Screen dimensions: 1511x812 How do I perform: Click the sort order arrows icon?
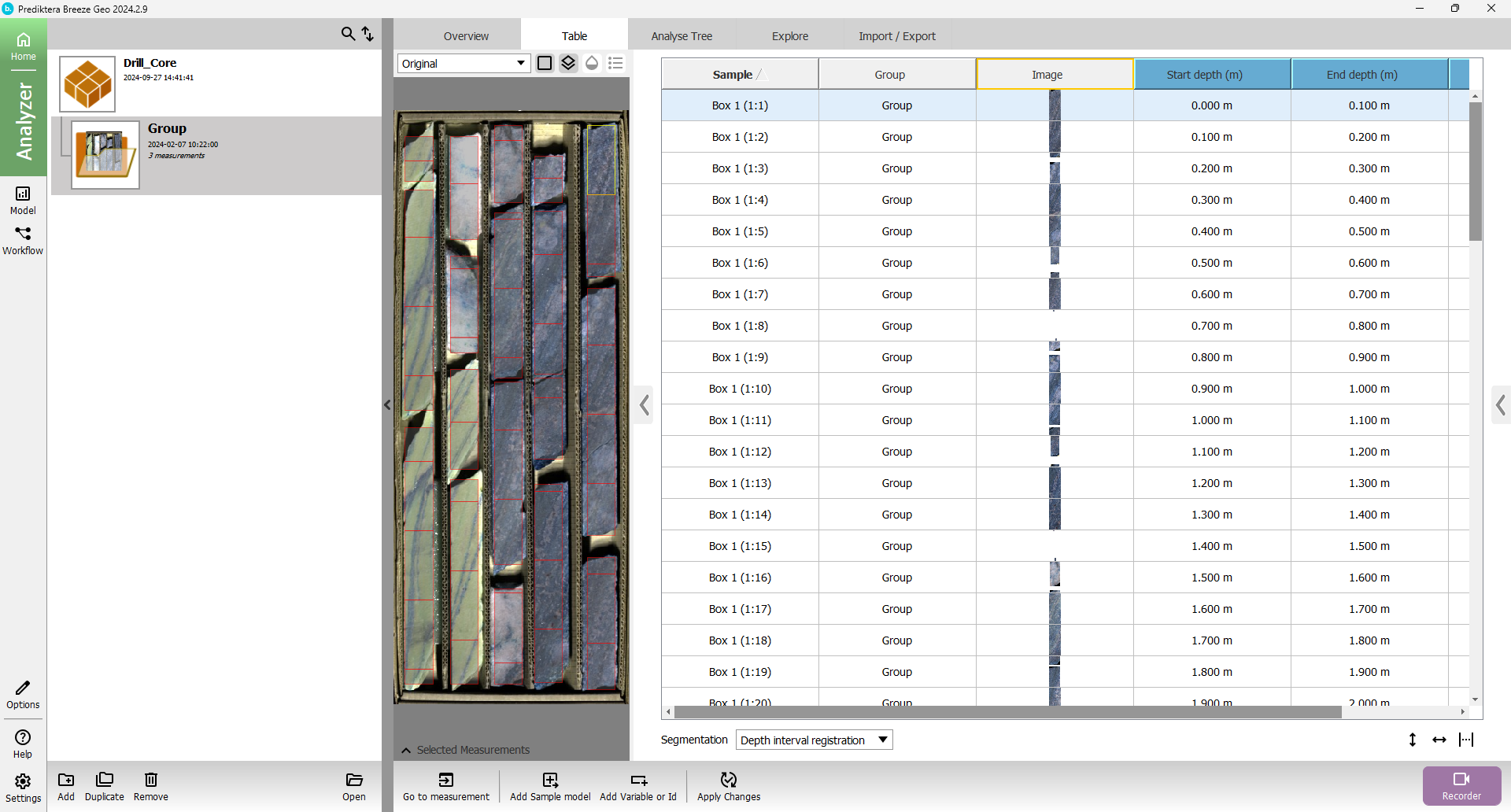[x=368, y=34]
